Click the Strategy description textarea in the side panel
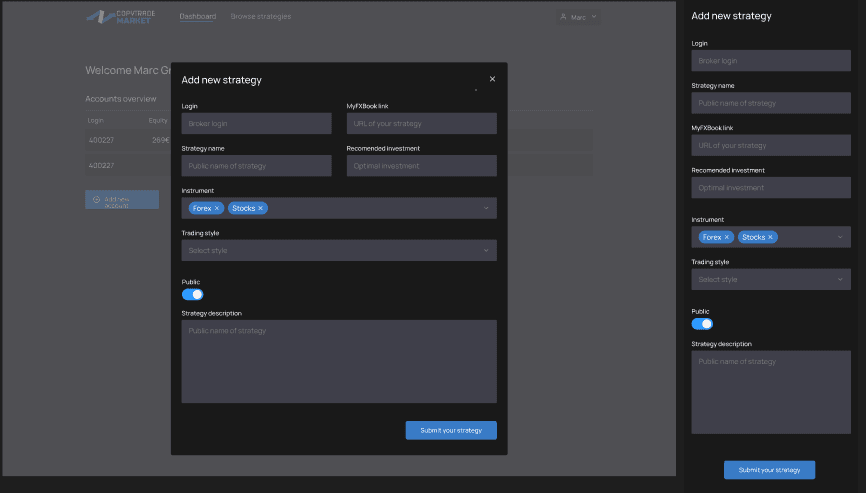The width and height of the screenshot is (866, 493). (x=770, y=392)
